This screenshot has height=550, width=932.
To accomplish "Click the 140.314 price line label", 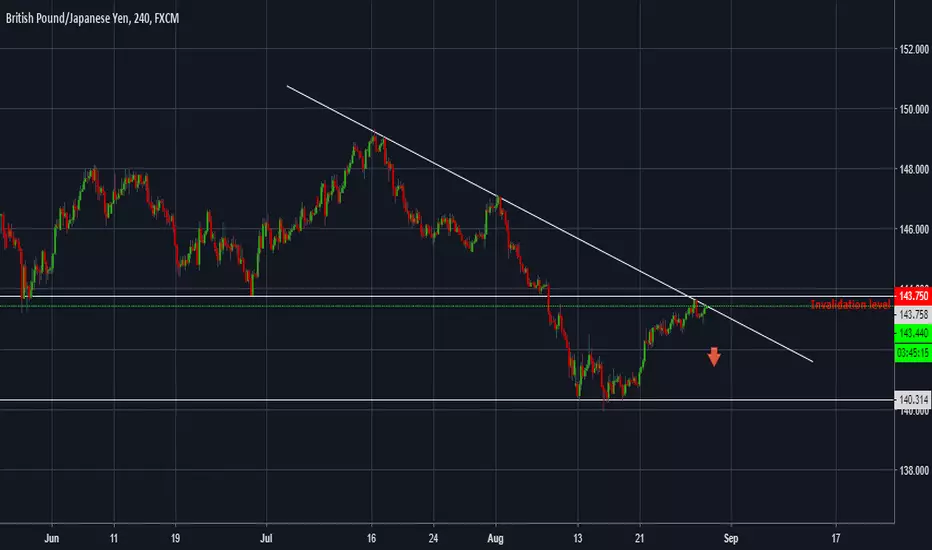I will [913, 400].
